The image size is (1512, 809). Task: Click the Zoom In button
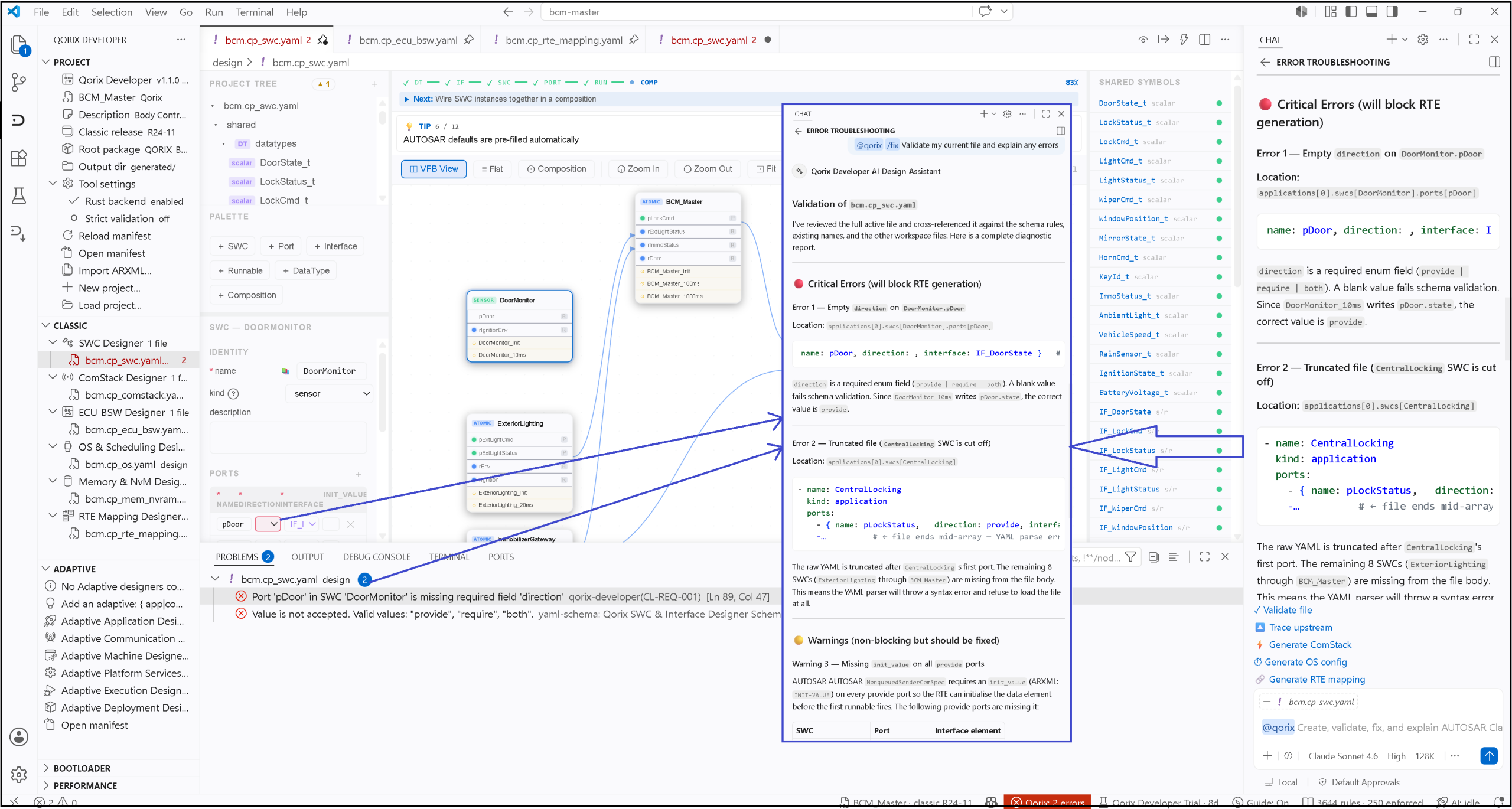click(638, 169)
